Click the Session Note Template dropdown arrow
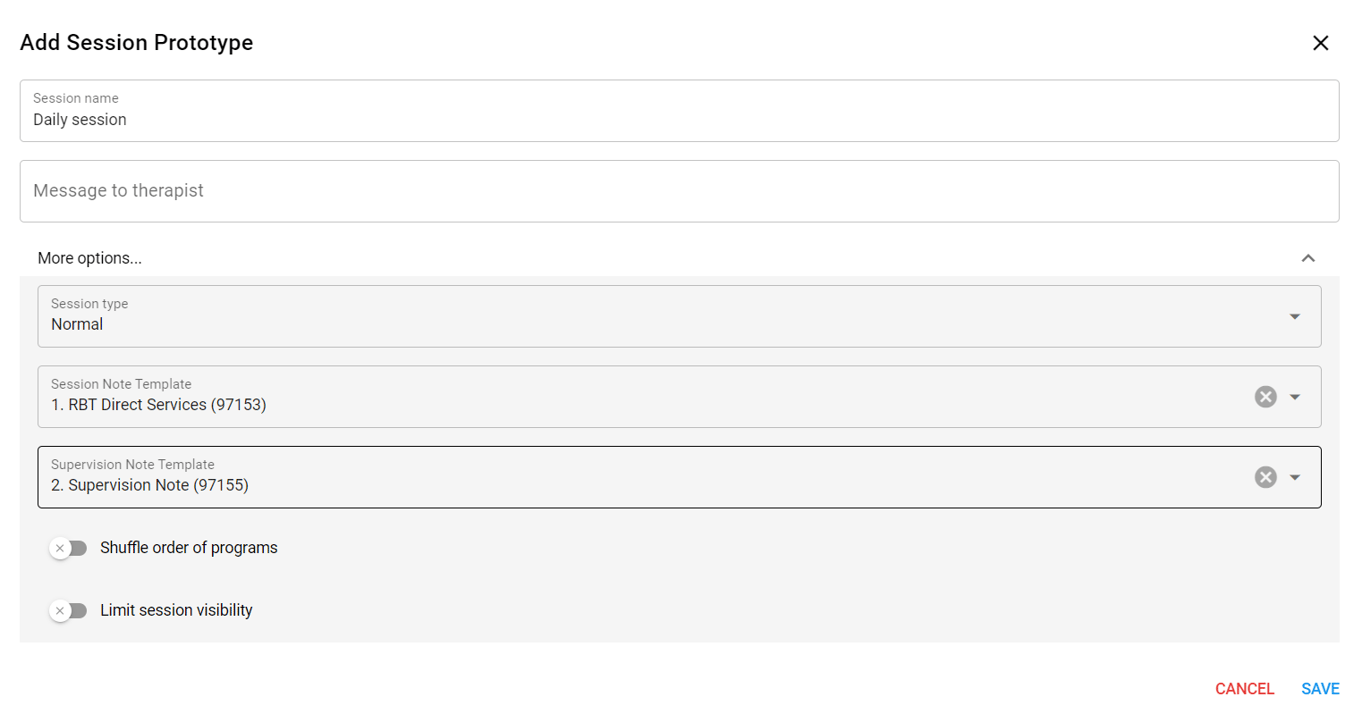This screenshot has height=722, width=1362. pyautogui.click(x=1294, y=397)
